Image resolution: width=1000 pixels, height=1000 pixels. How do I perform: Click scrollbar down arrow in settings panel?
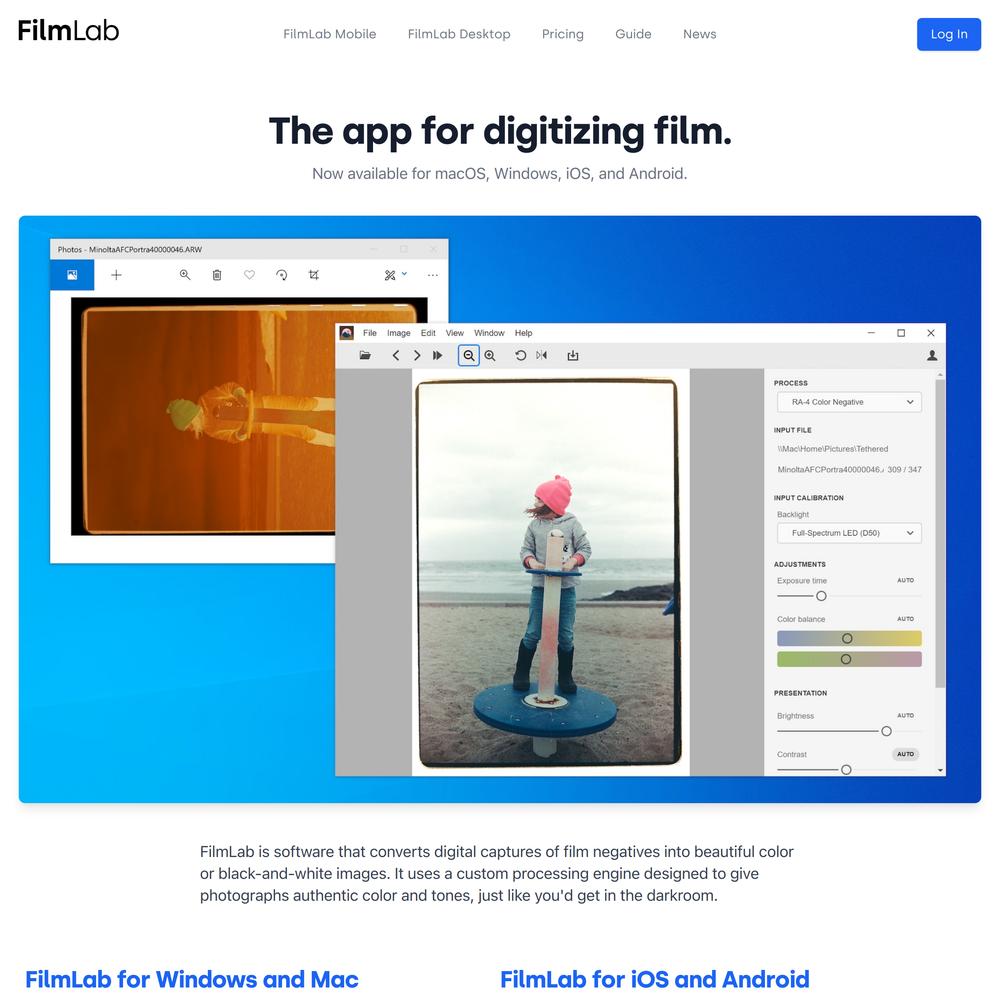940,770
